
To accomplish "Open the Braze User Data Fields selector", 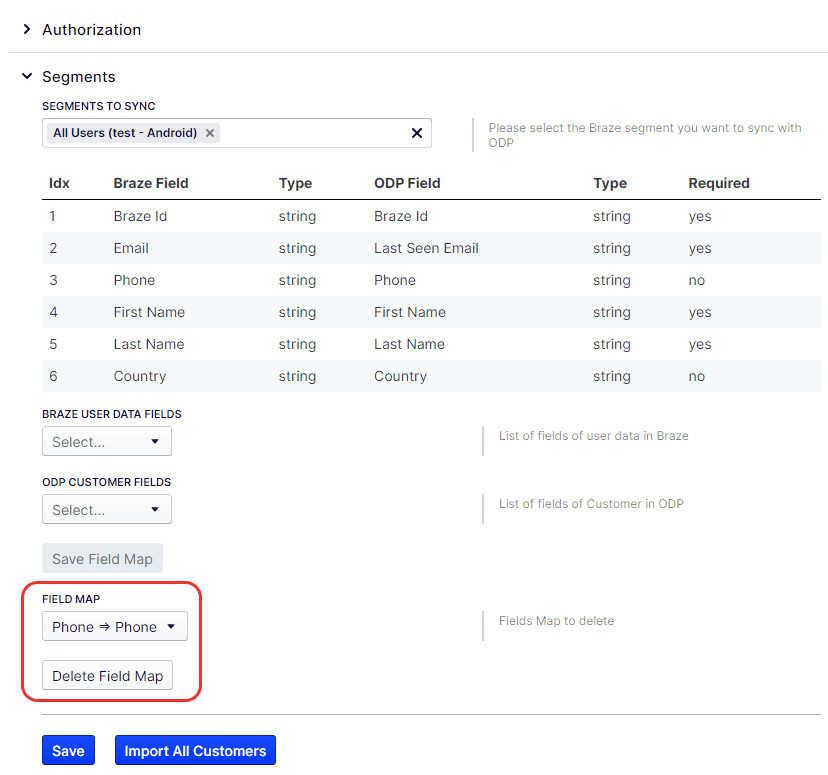I will click(107, 441).
